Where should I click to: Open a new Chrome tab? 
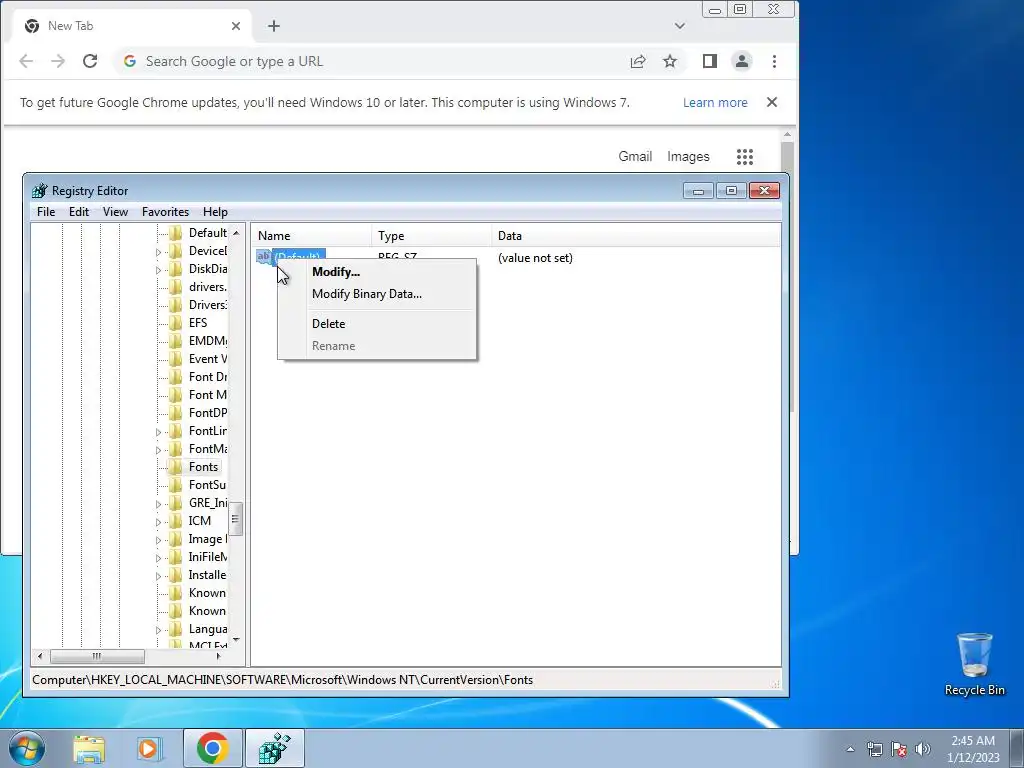pyautogui.click(x=274, y=26)
